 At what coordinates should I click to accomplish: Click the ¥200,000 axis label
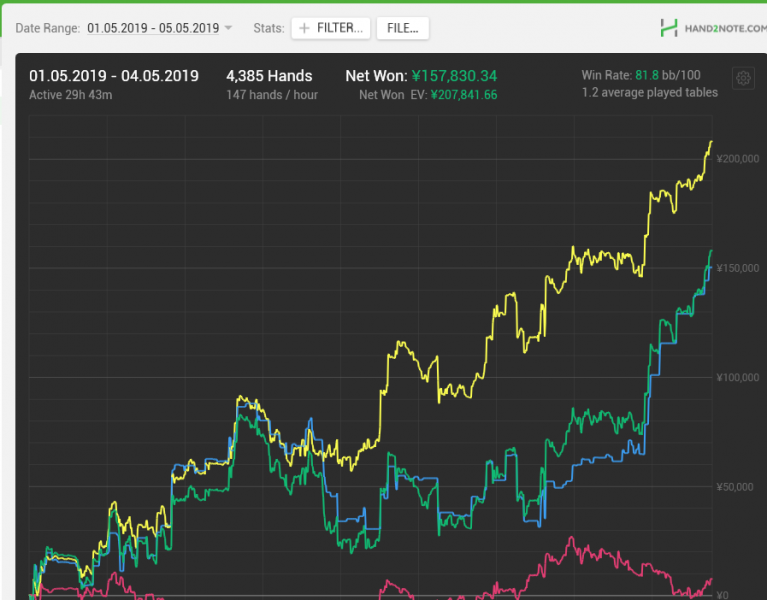738,159
